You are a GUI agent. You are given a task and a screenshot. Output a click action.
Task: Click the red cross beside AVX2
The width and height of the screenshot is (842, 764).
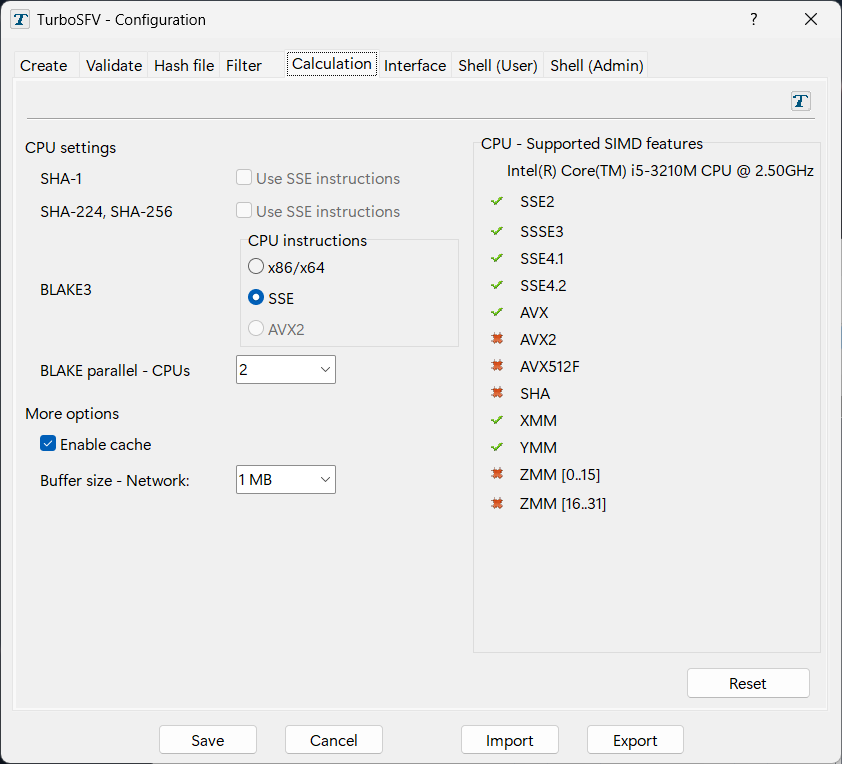497,340
